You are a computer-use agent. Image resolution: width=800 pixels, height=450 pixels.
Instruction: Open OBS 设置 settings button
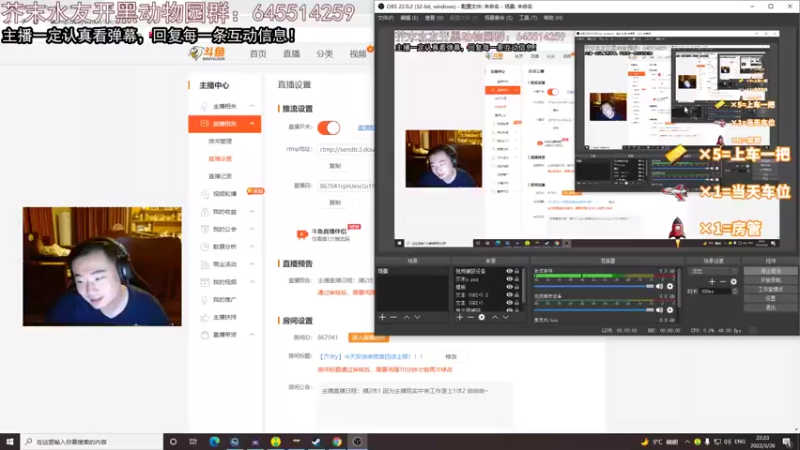point(770,298)
